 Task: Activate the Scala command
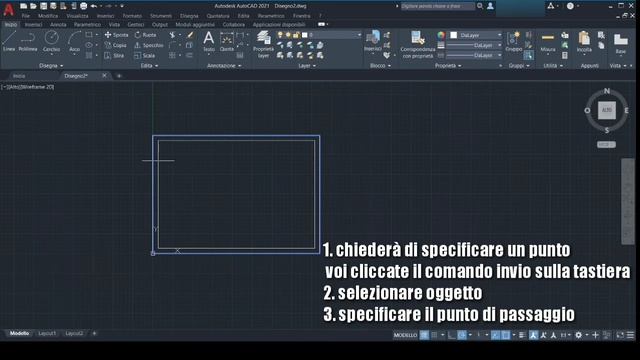(145, 56)
